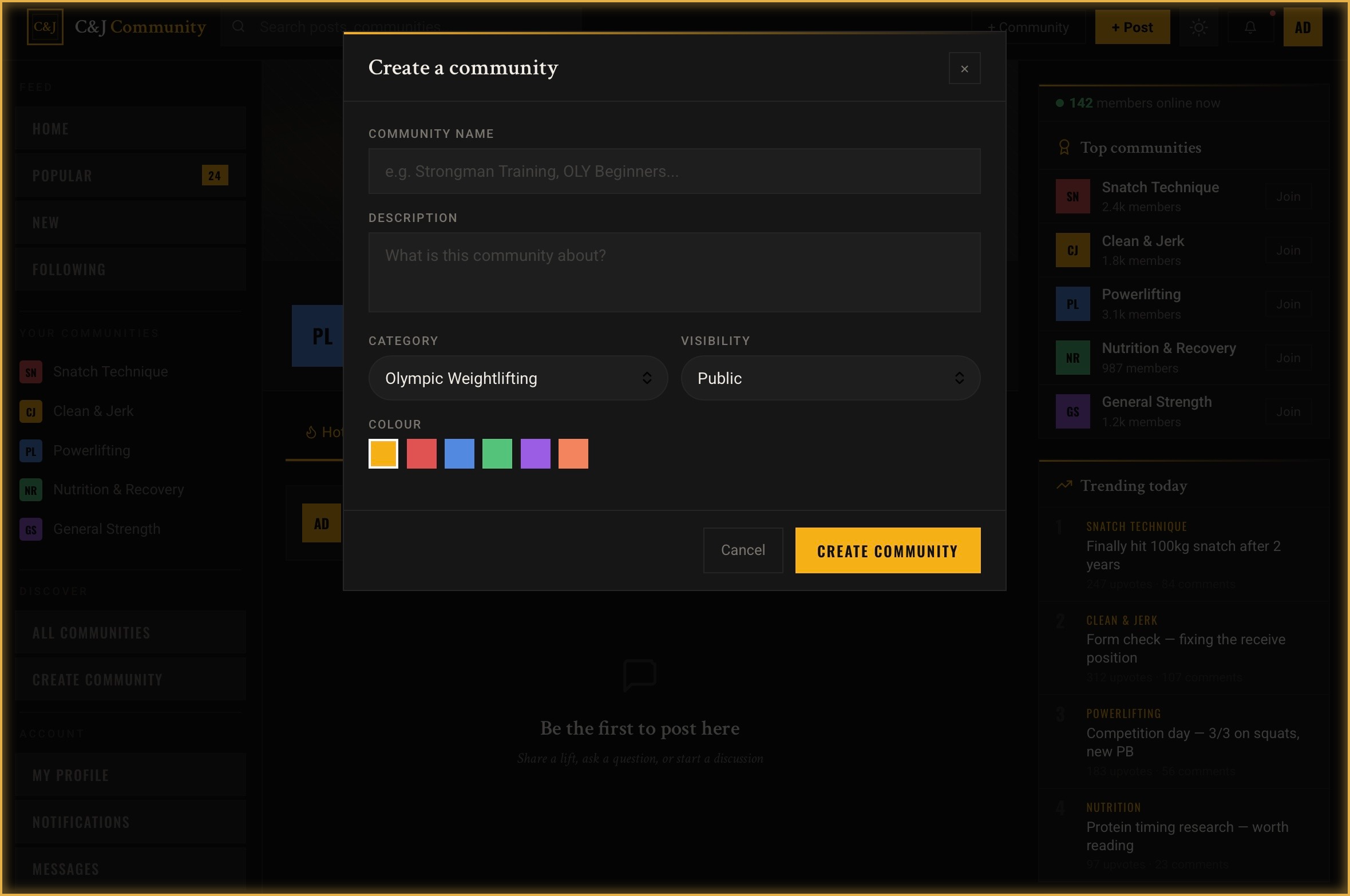1350x896 pixels.
Task: Open General Strength in Your Communities
Action: point(130,529)
